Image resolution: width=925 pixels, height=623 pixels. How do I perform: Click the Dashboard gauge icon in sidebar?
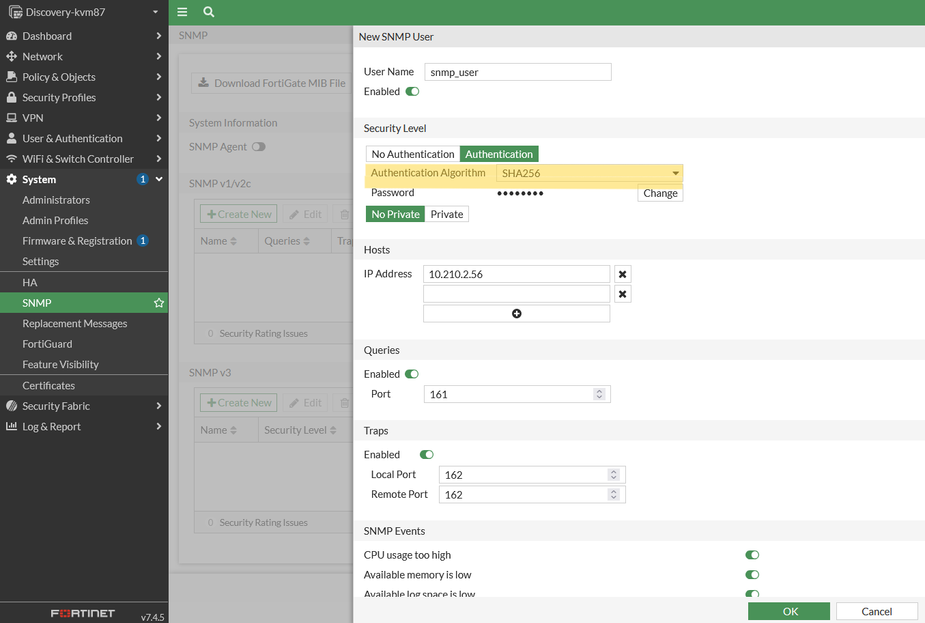click(12, 36)
